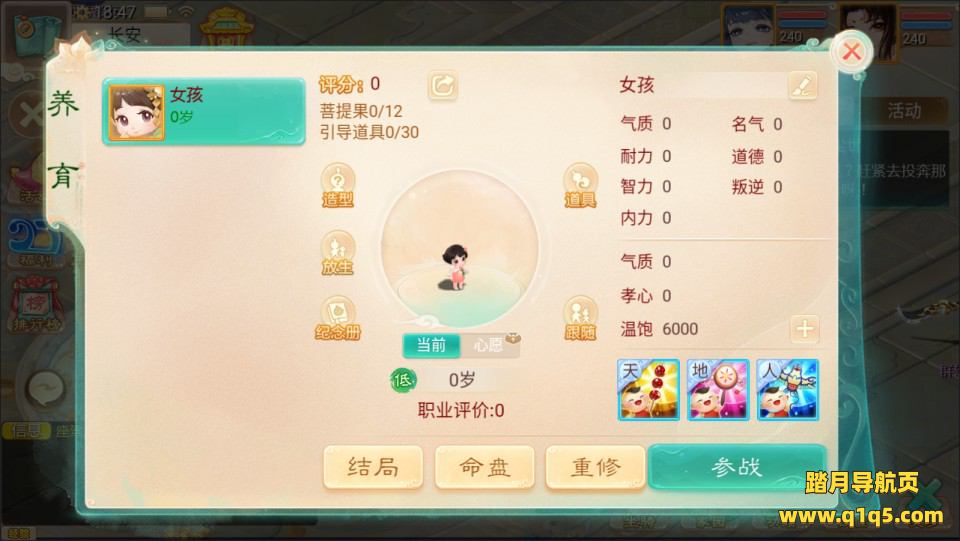Image resolution: width=960 pixels, height=541 pixels.
Task: Click the 重修 button
Action: 595,467
